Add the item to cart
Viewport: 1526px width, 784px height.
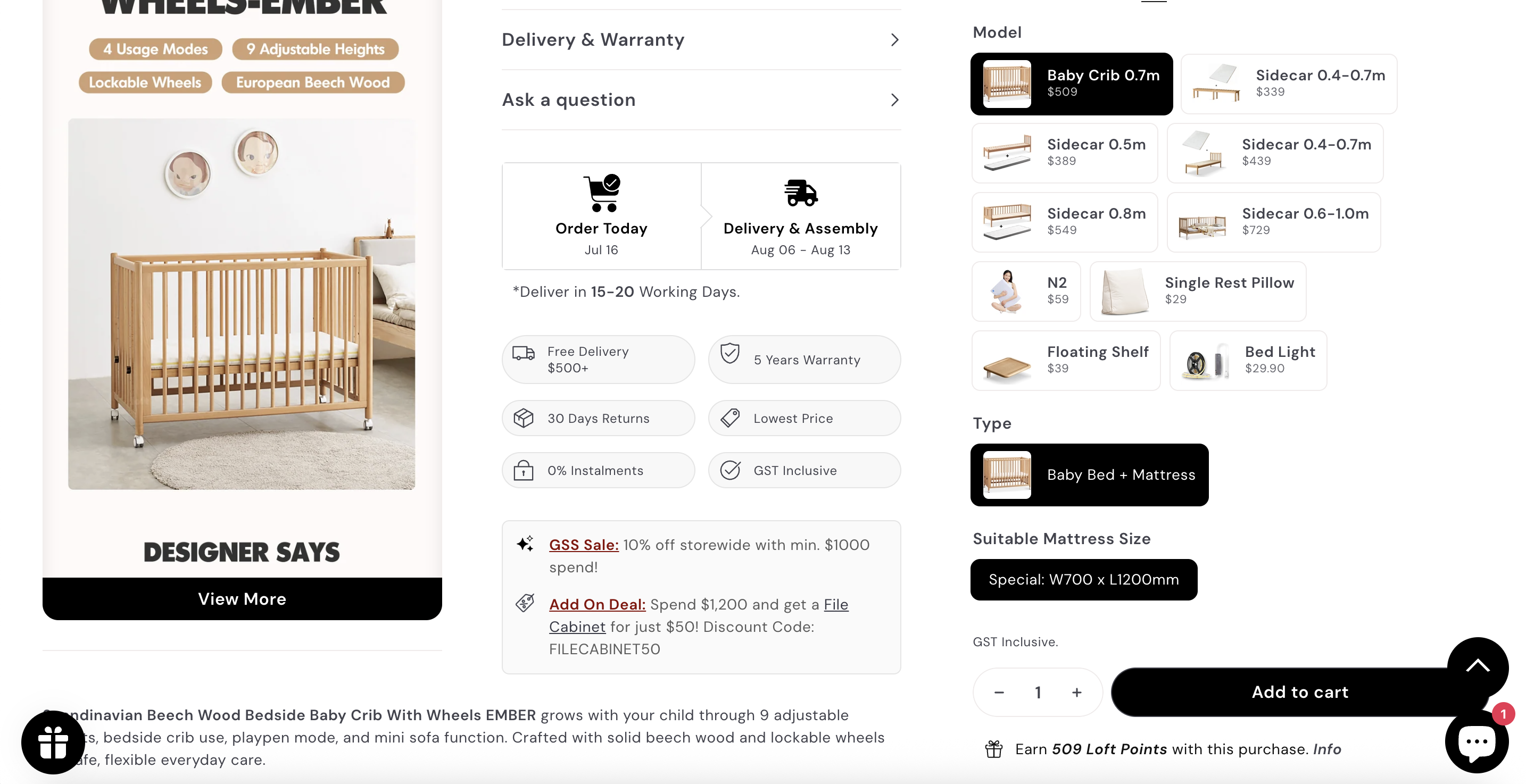(x=1300, y=692)
